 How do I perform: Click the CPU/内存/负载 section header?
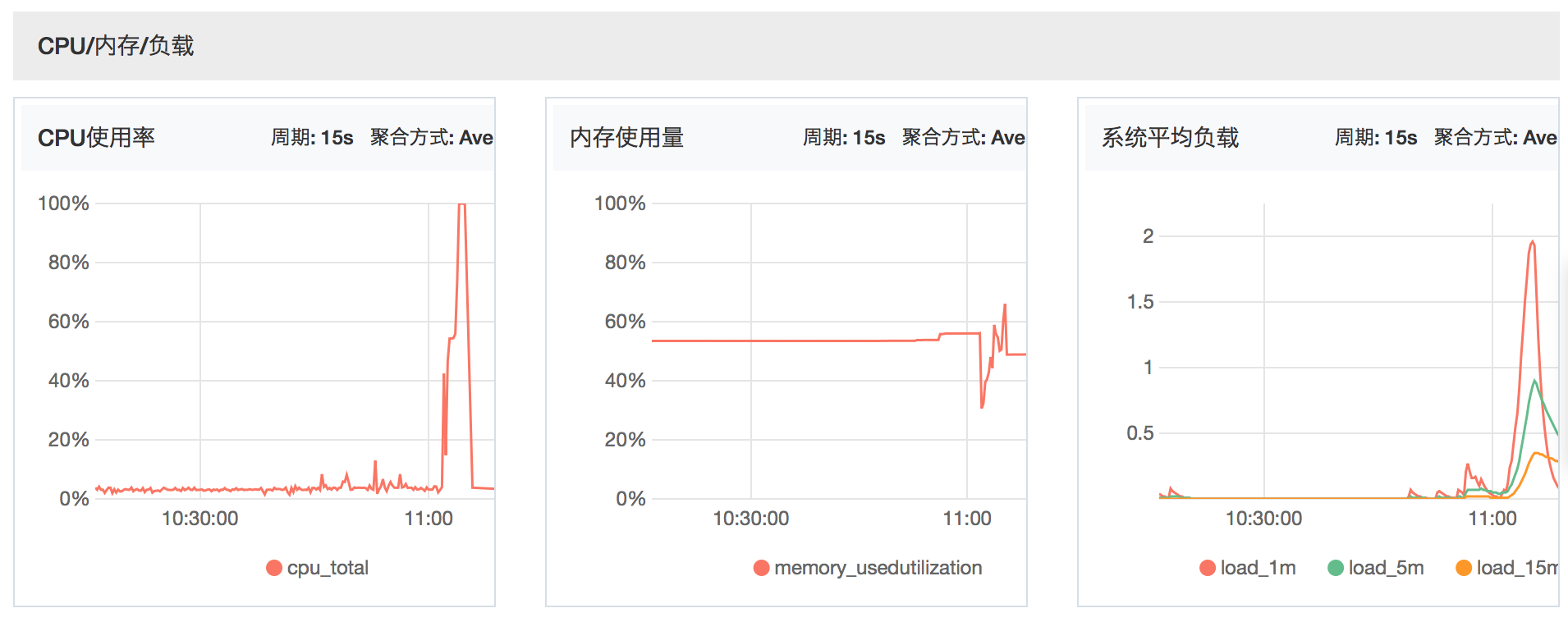(x=116, y=46)
